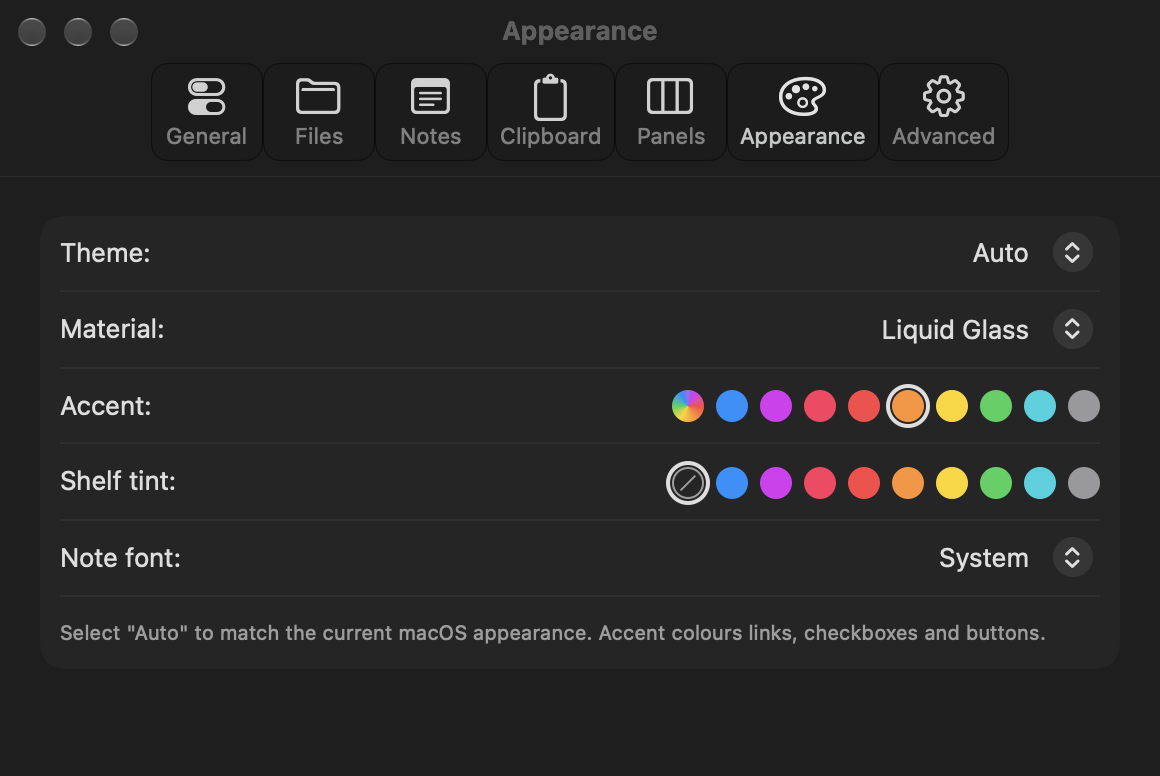Pick the green Accent swatch
This screenshot has width=1160, height=776.
click(x=996, y=406)
